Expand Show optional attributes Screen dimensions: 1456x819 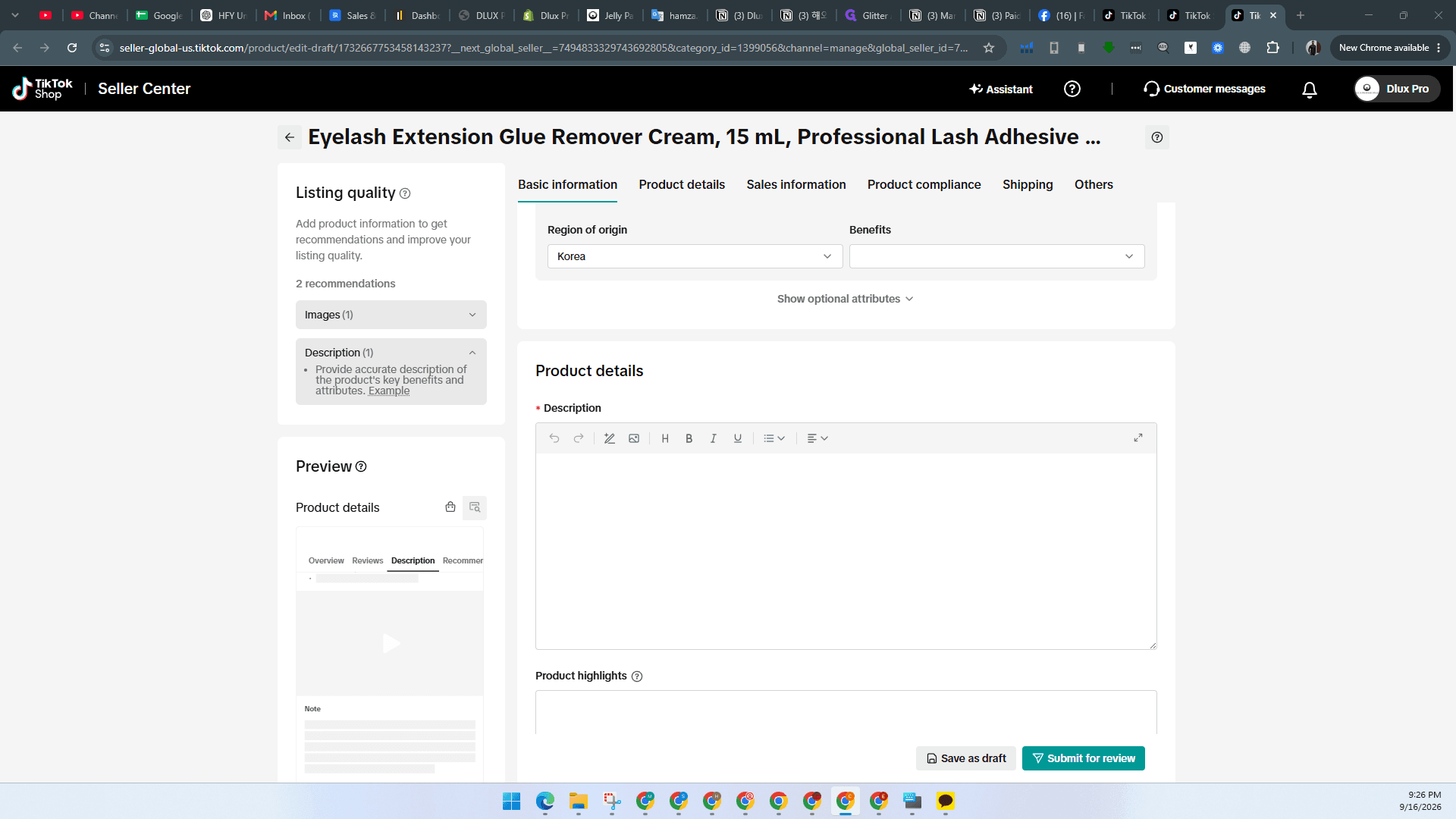click(x=846, y=299)
